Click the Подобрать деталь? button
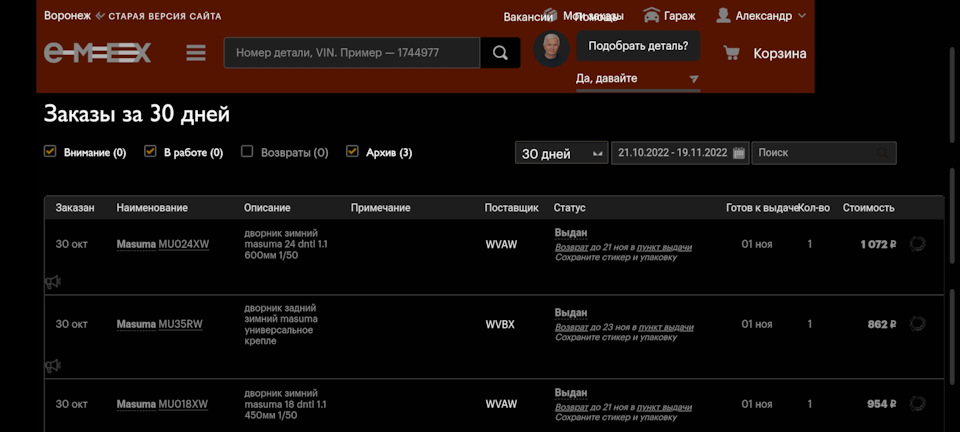 638,46
